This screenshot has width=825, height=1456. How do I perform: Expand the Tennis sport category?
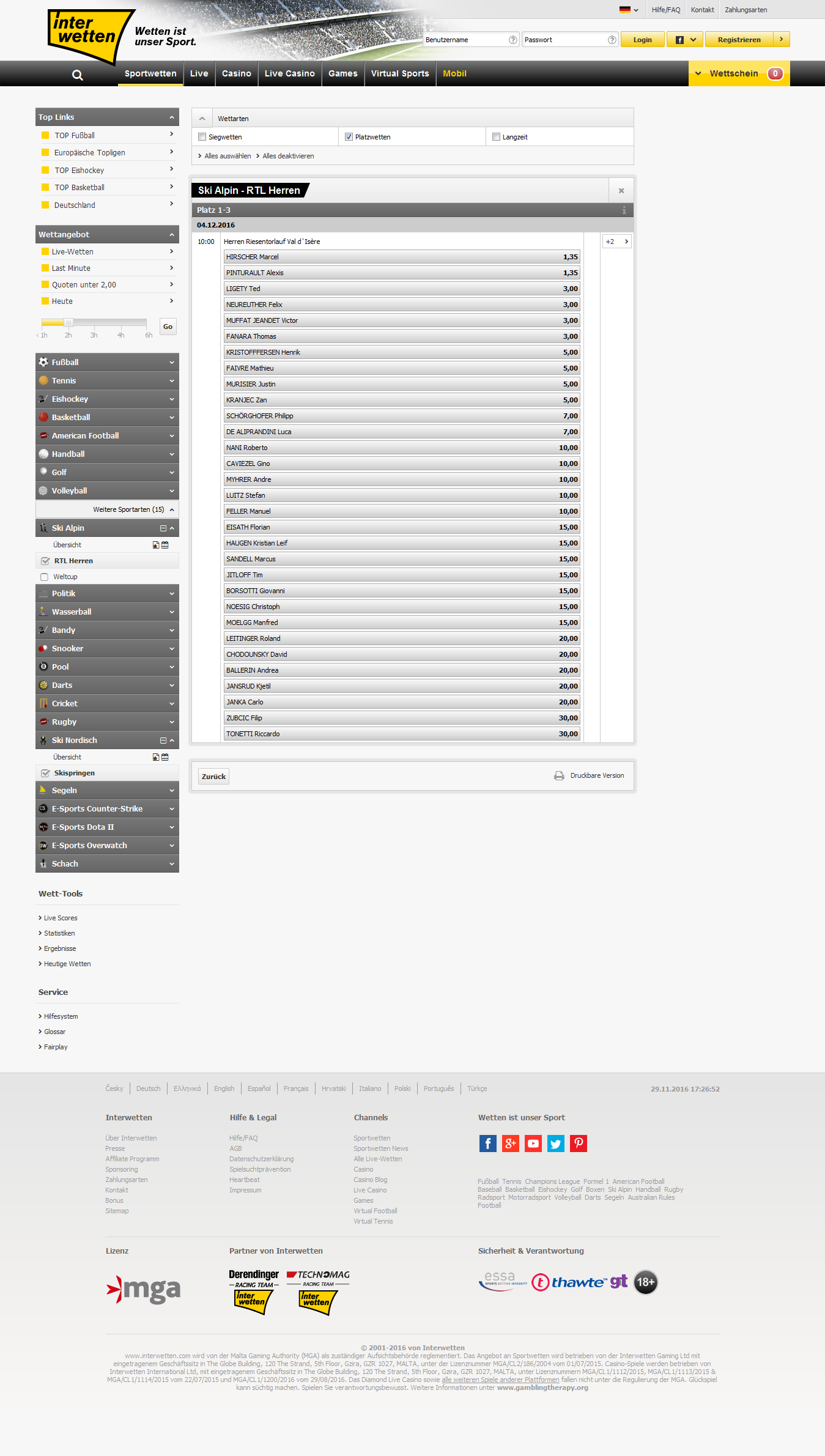(x=107, y=380)
